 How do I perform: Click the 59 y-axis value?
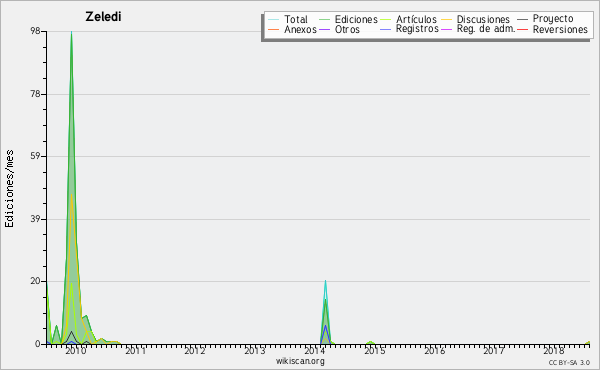point(35,156)
